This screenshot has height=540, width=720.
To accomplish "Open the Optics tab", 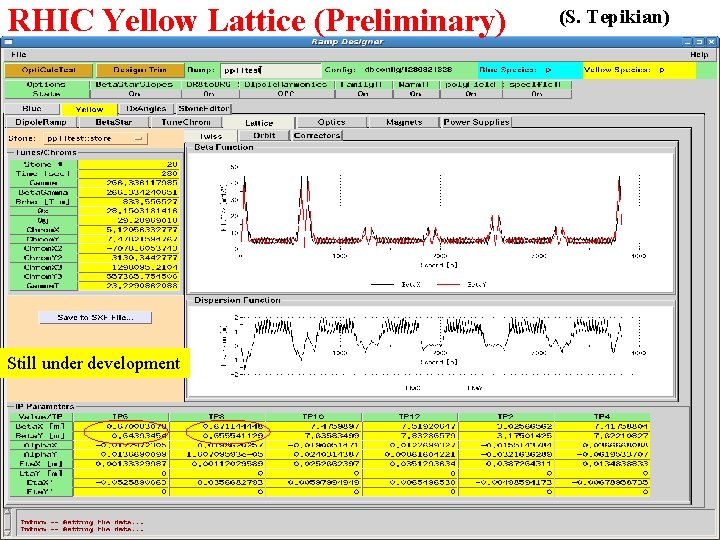I will click(x=332, y=122).
